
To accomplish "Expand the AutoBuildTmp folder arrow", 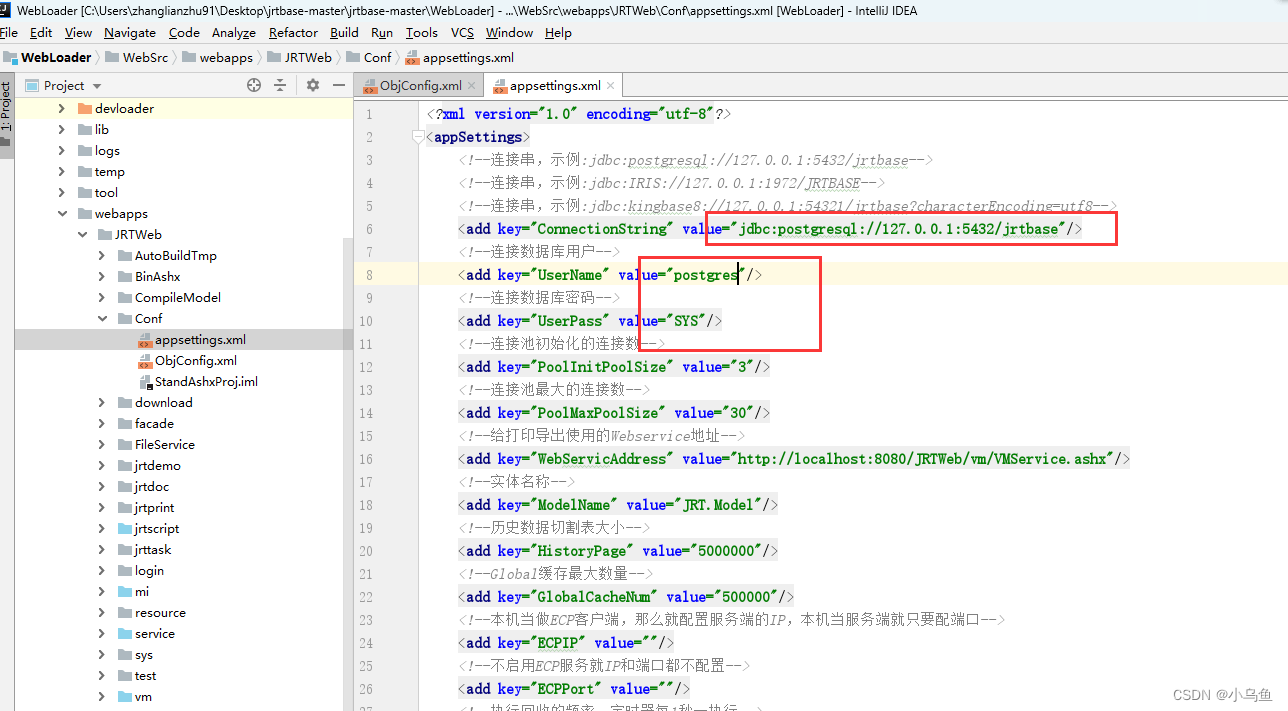I will click(x=101, y=255).
